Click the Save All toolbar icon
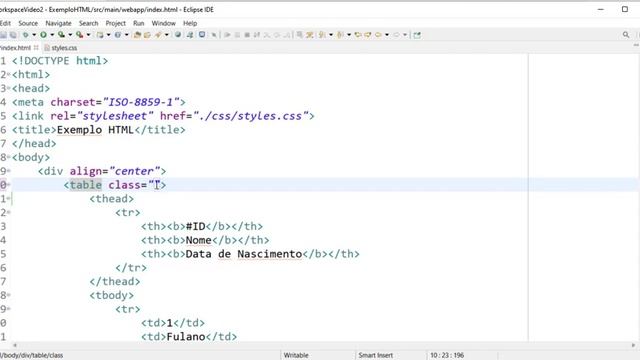Screen dimensions: 640x360 pyautogui.click(x=13, y=35)
